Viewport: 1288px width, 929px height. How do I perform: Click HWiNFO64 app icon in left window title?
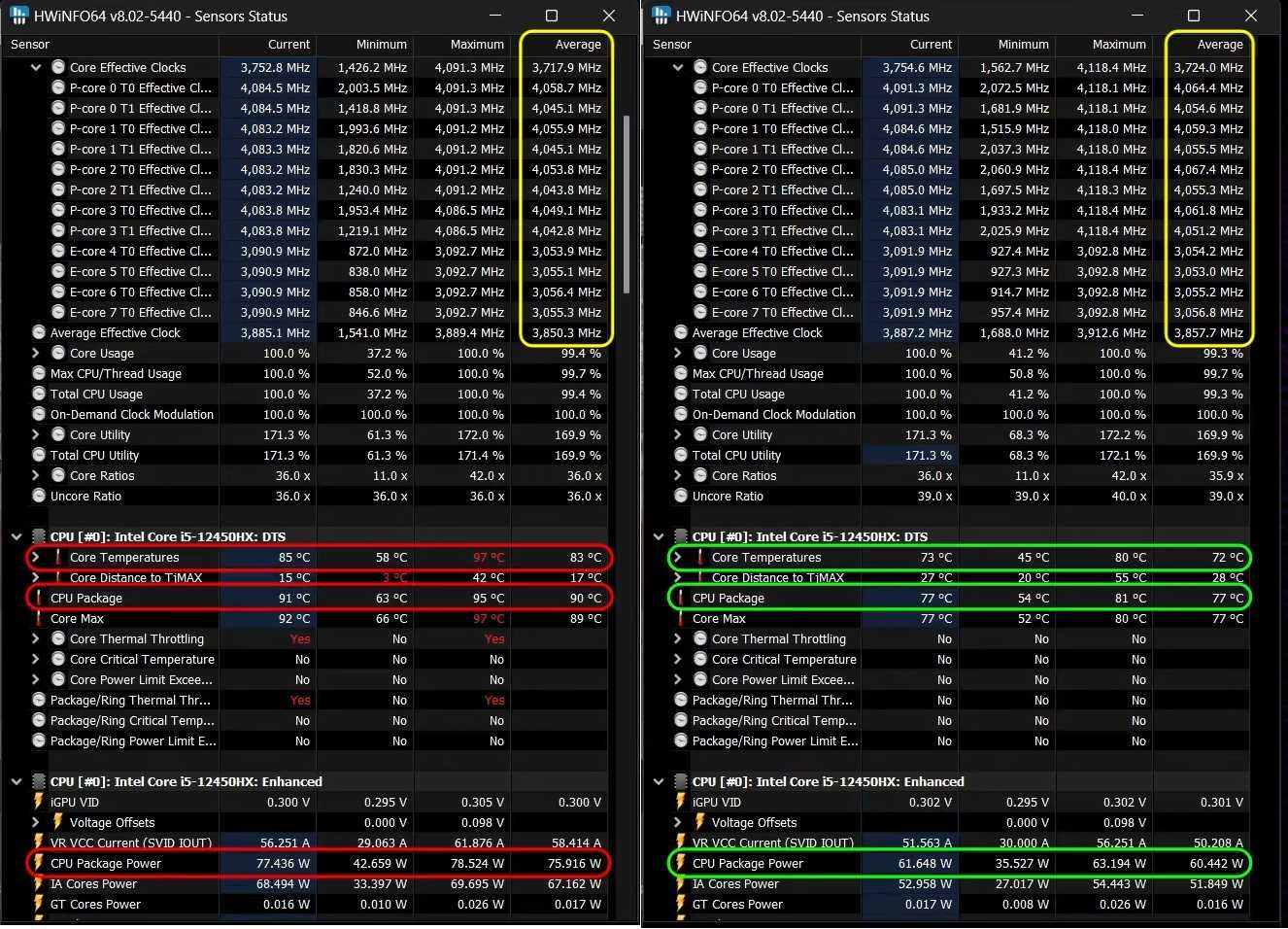[18, 16]
